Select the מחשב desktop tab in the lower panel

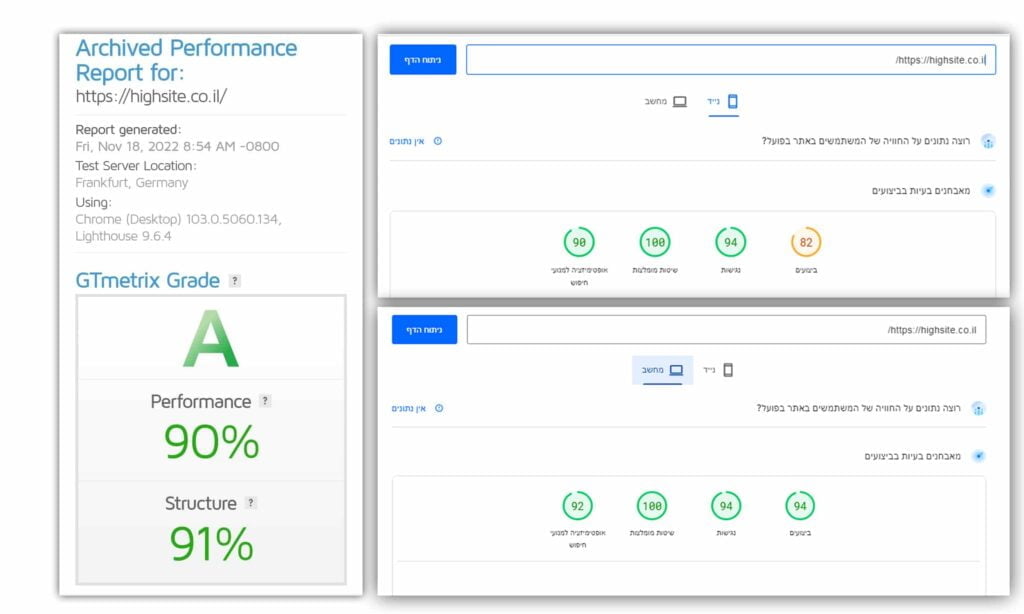(x=662, y=370)
